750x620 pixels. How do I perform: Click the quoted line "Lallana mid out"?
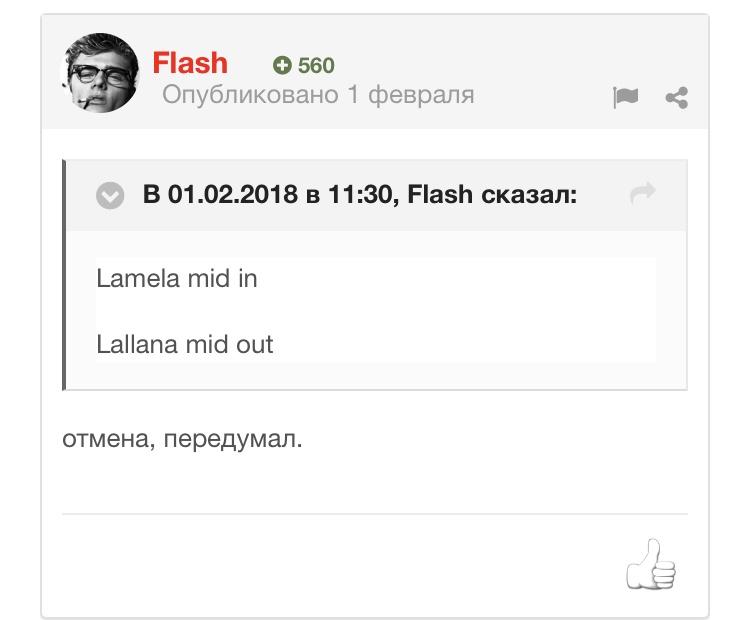[x=185, y=345]
